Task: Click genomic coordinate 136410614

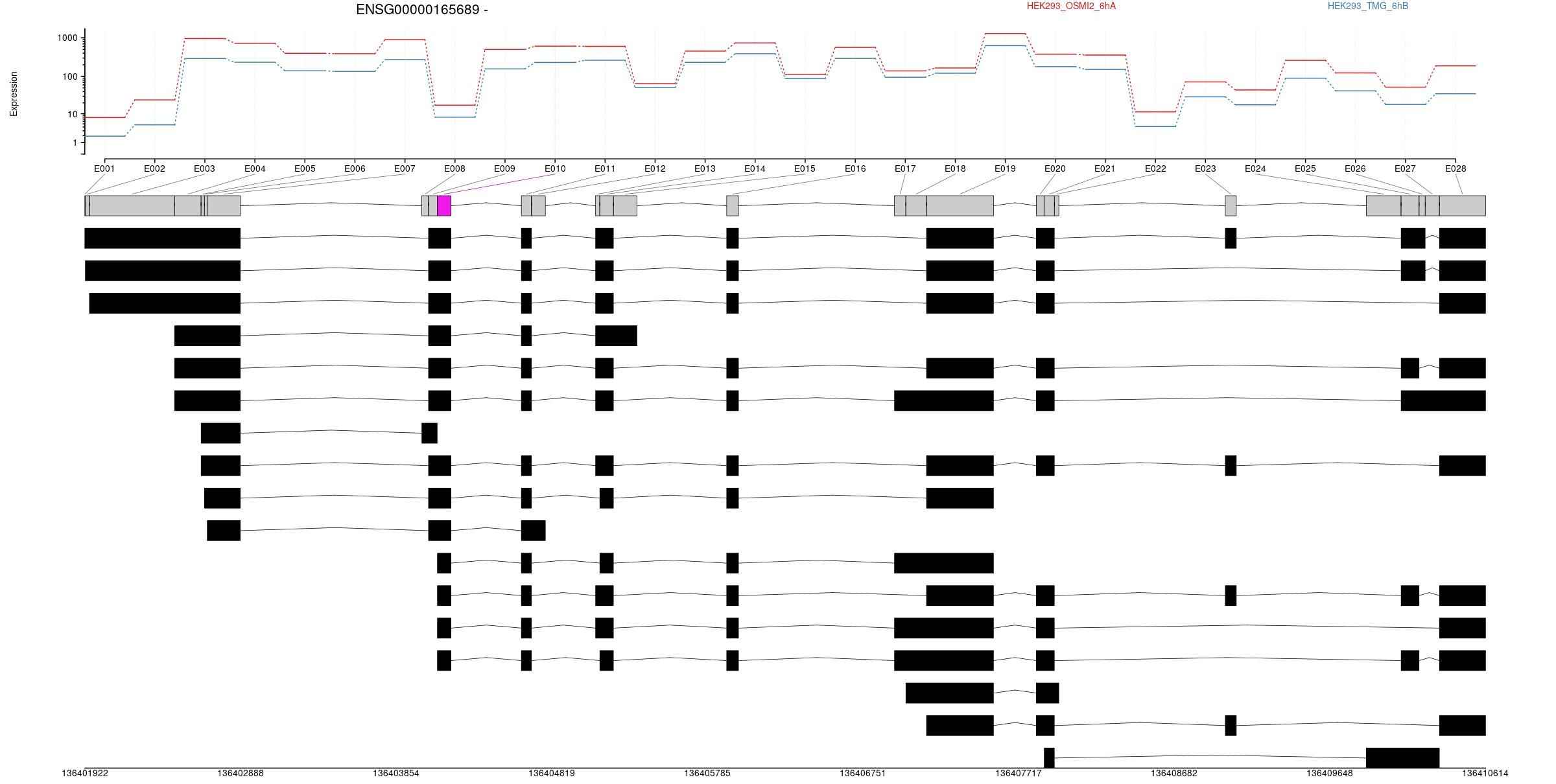Action: pyautogui.click(x=1485, y=773)
